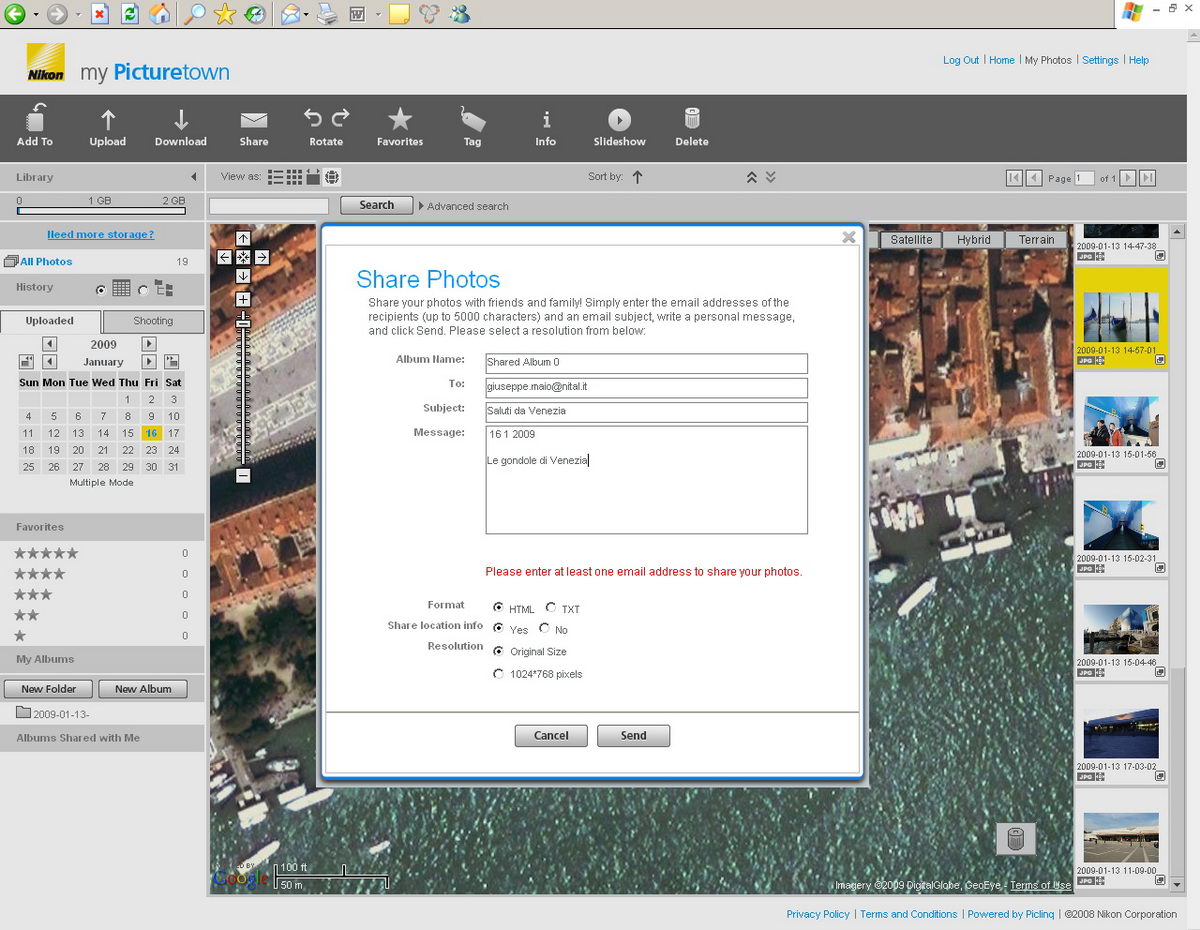
Task: Click the Subject input field
Action: tap(646, 412)
